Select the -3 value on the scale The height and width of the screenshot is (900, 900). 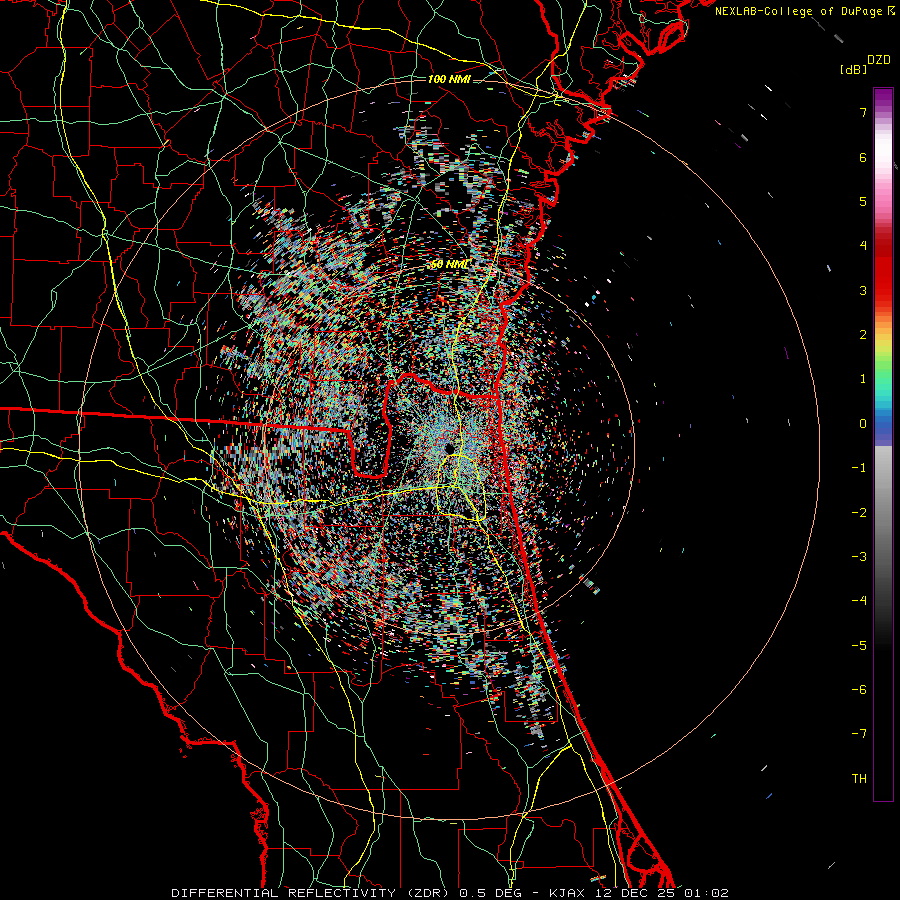coord(859,556)
